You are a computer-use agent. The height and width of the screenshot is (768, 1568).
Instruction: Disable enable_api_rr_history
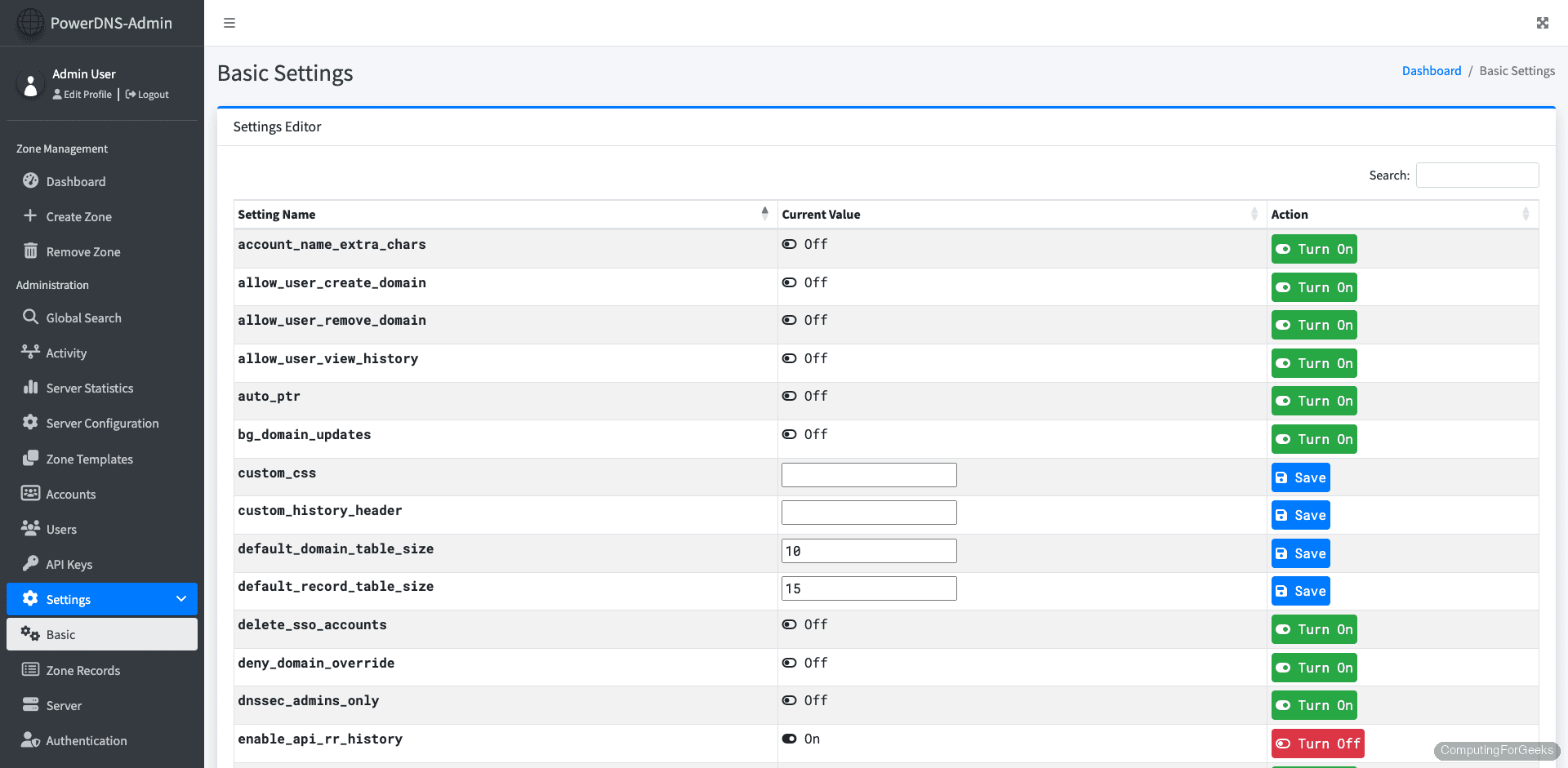(1317, 744)
